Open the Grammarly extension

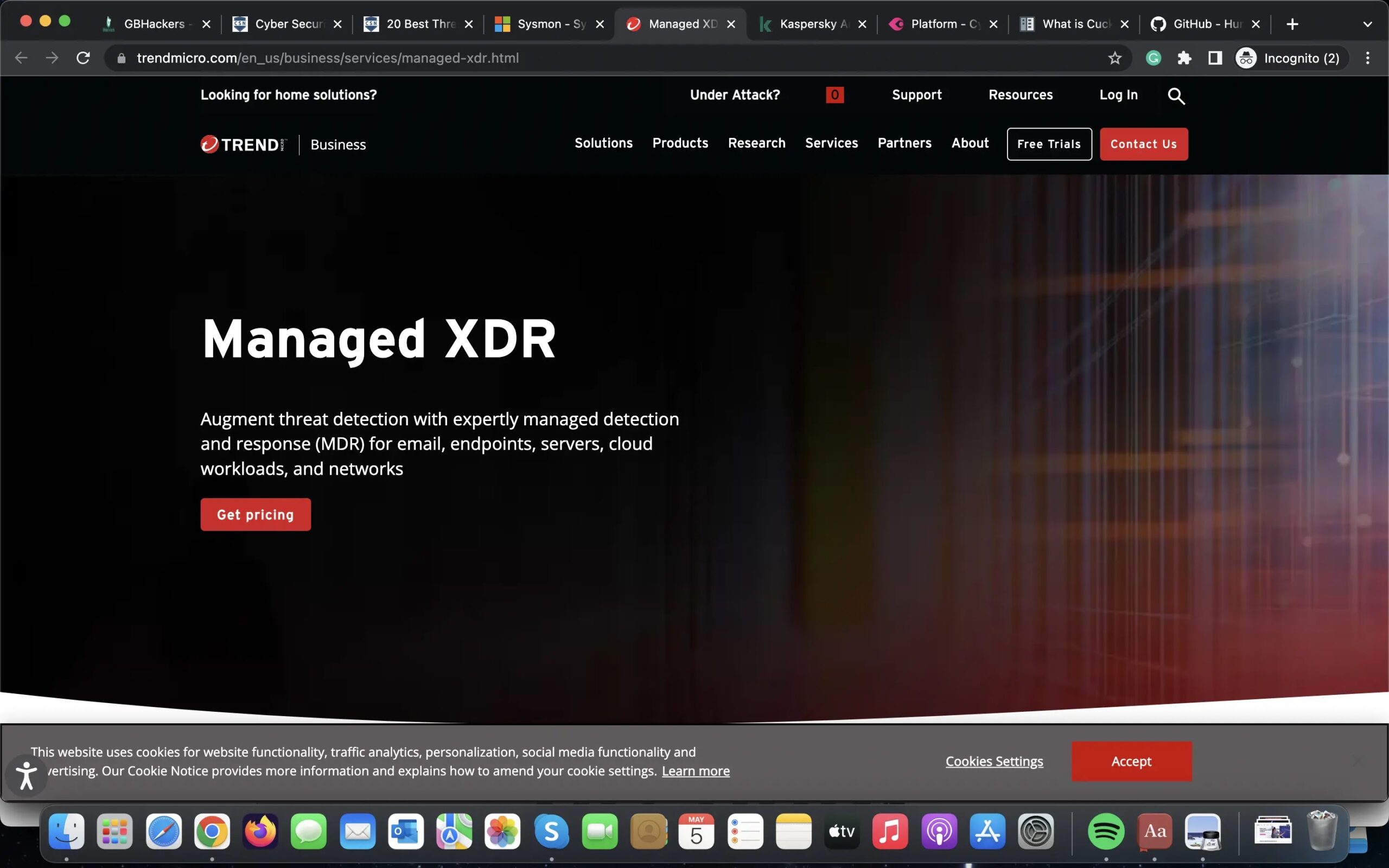[1153, 58]
